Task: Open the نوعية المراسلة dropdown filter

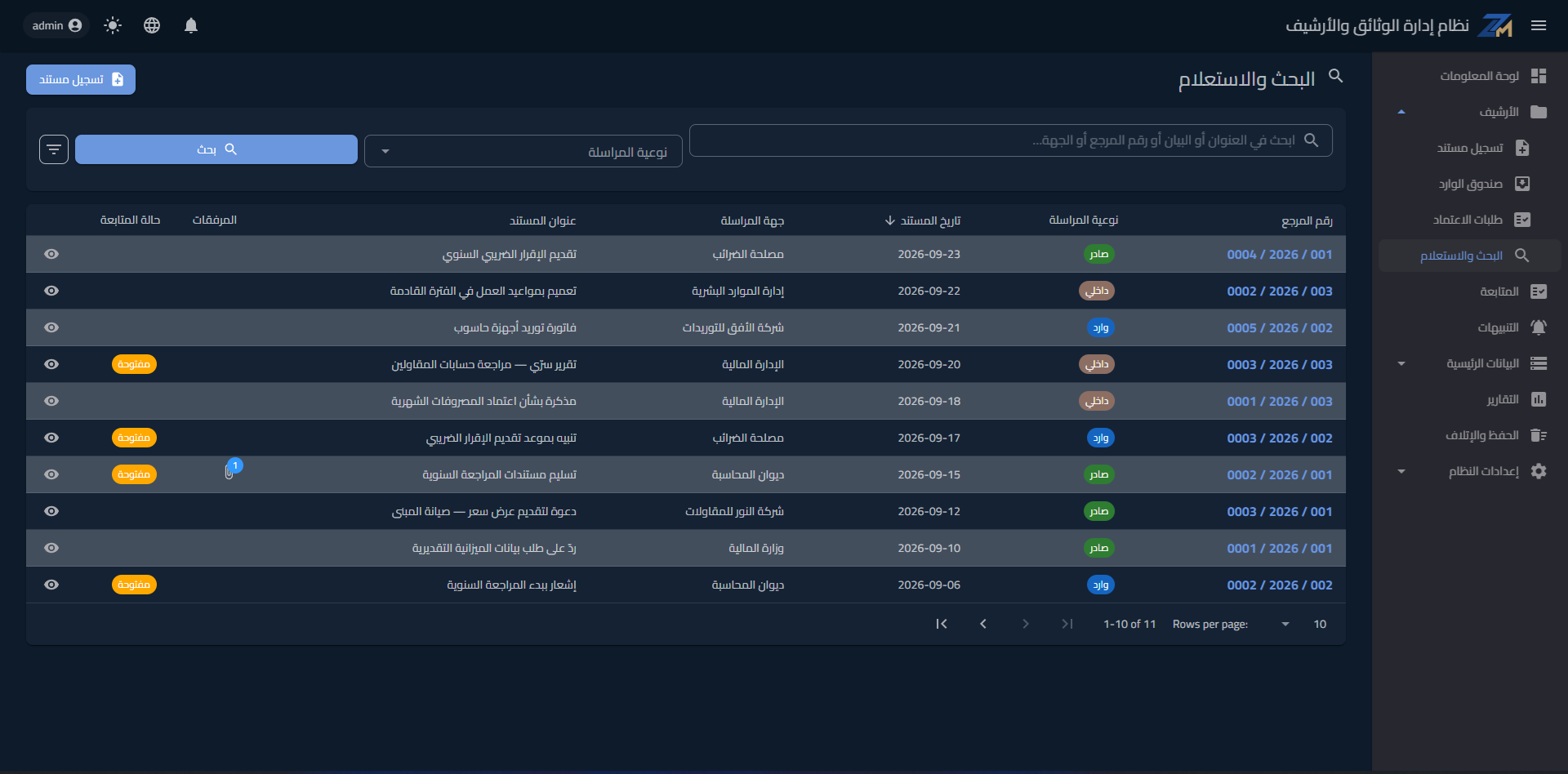Action: (x=523, y=151)
